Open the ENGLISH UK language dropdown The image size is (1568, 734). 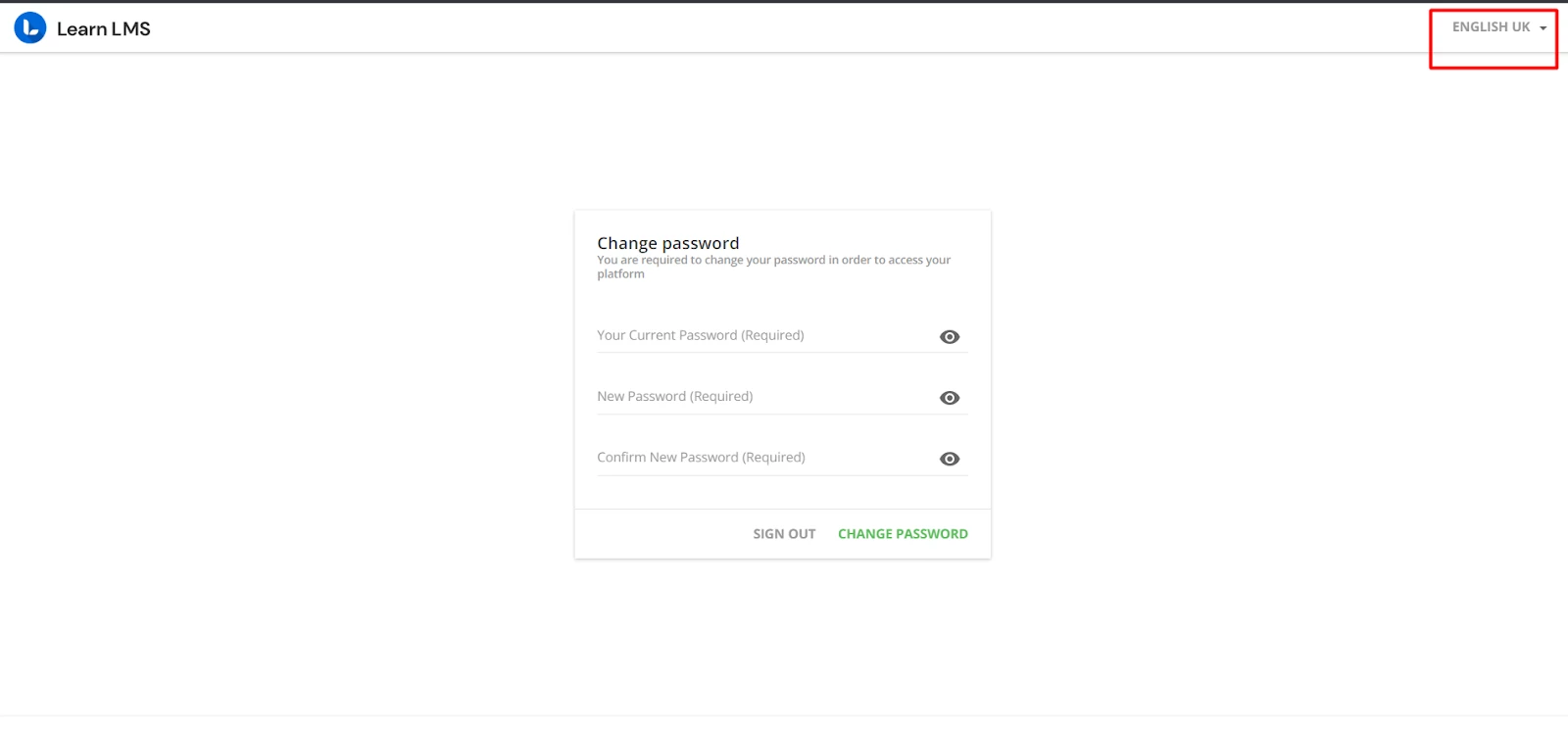coord(1491,27)
